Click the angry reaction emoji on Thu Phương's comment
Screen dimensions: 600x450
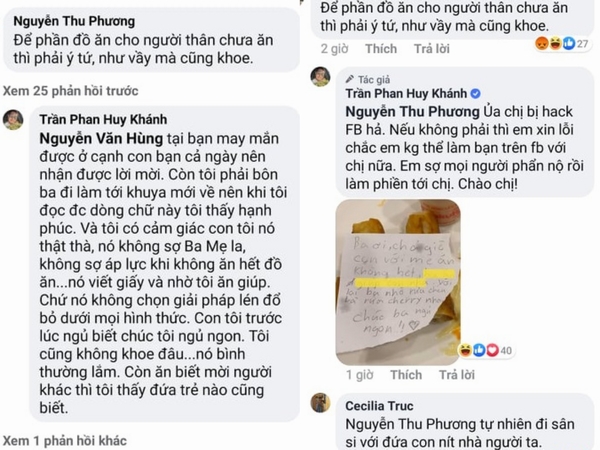(542, 44)
